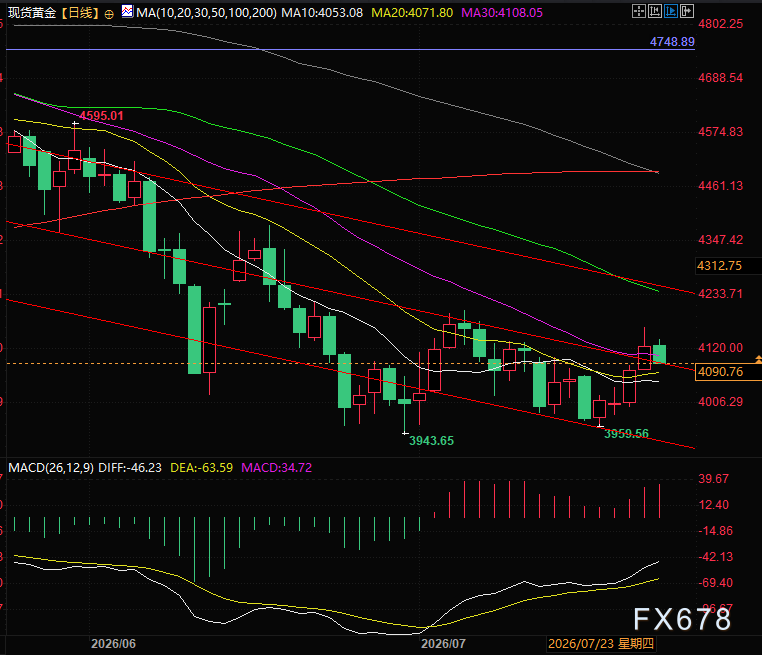
Task: Click the jump-to-chart-start axis icon
Action: point(655,11)
